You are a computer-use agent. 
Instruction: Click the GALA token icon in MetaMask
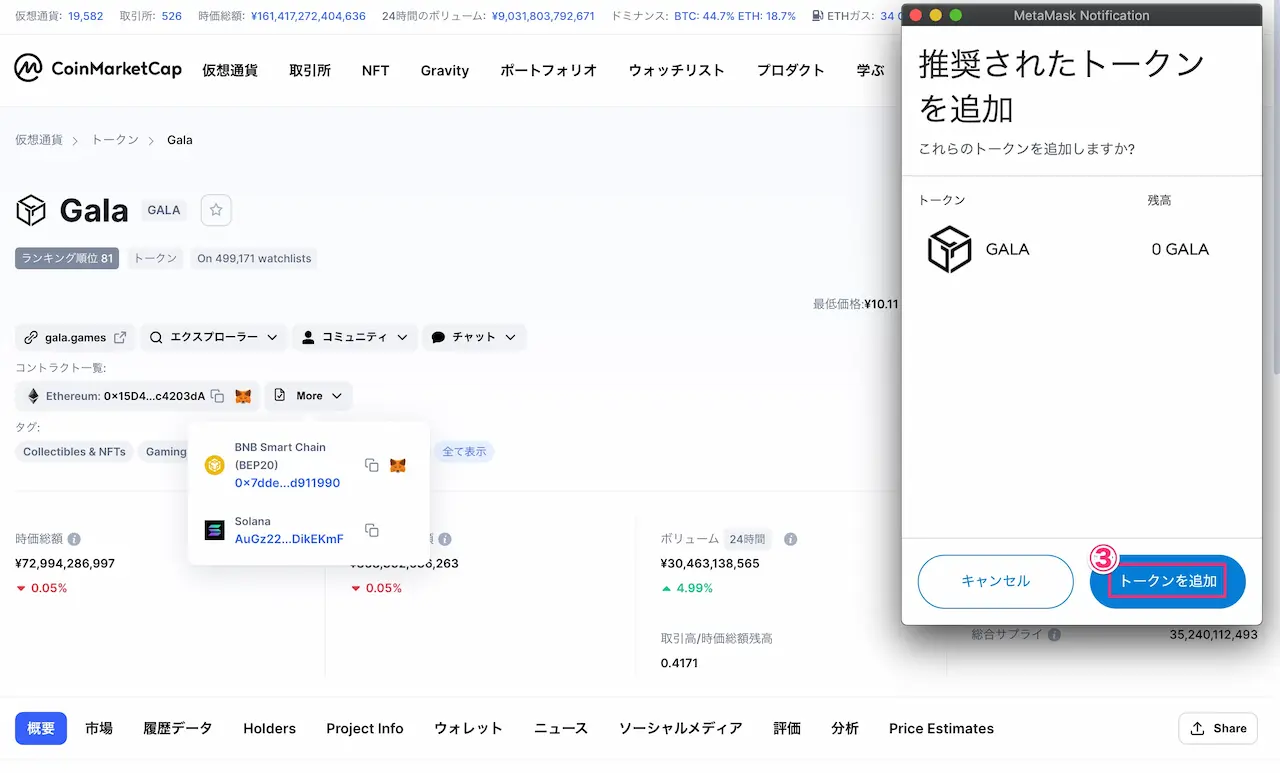[x=949, y=249]
